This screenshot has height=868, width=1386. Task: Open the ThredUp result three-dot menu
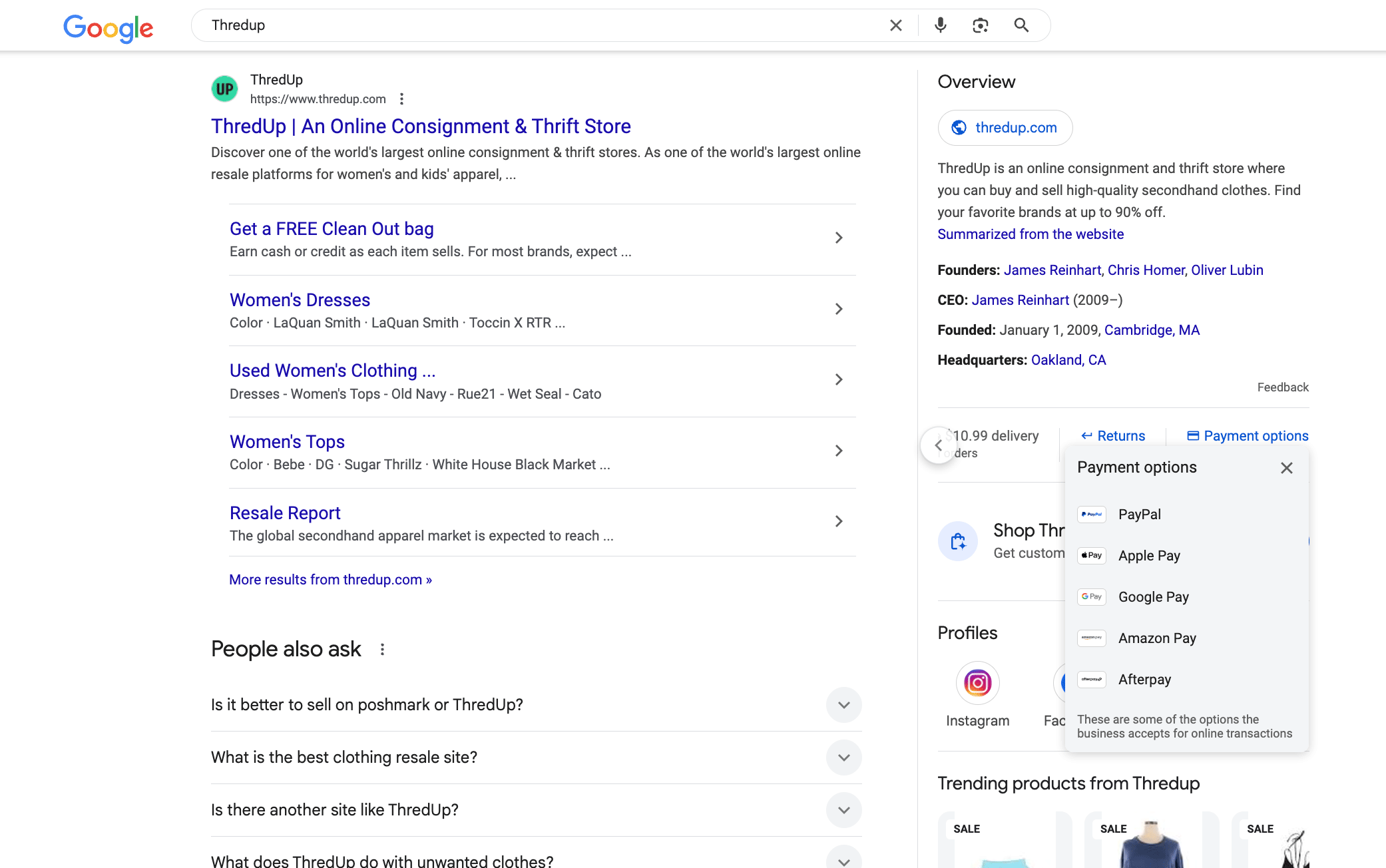[401, 99]
